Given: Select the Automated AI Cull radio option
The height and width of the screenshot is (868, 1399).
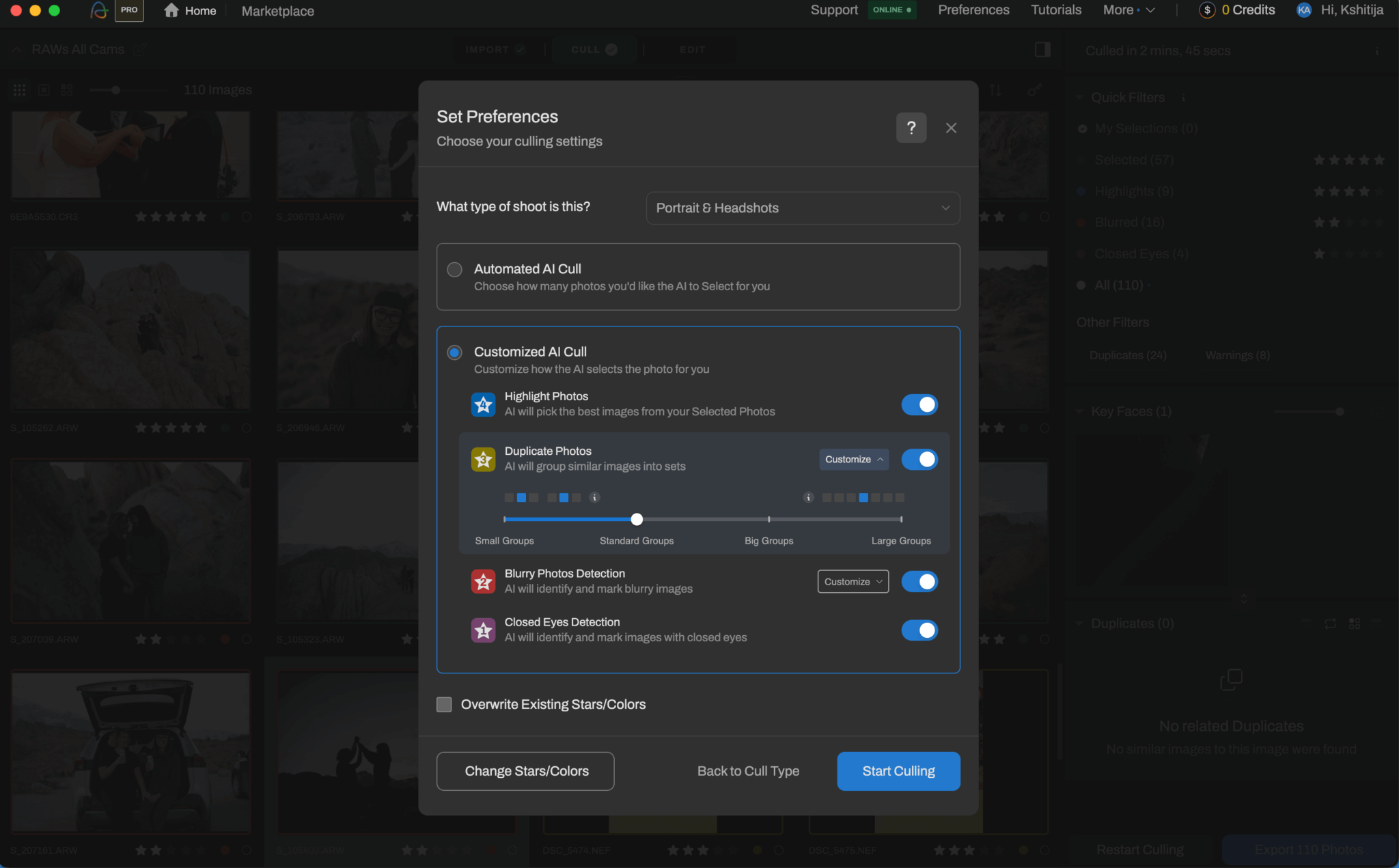Looking at the screenshot, I should (454, 269).
